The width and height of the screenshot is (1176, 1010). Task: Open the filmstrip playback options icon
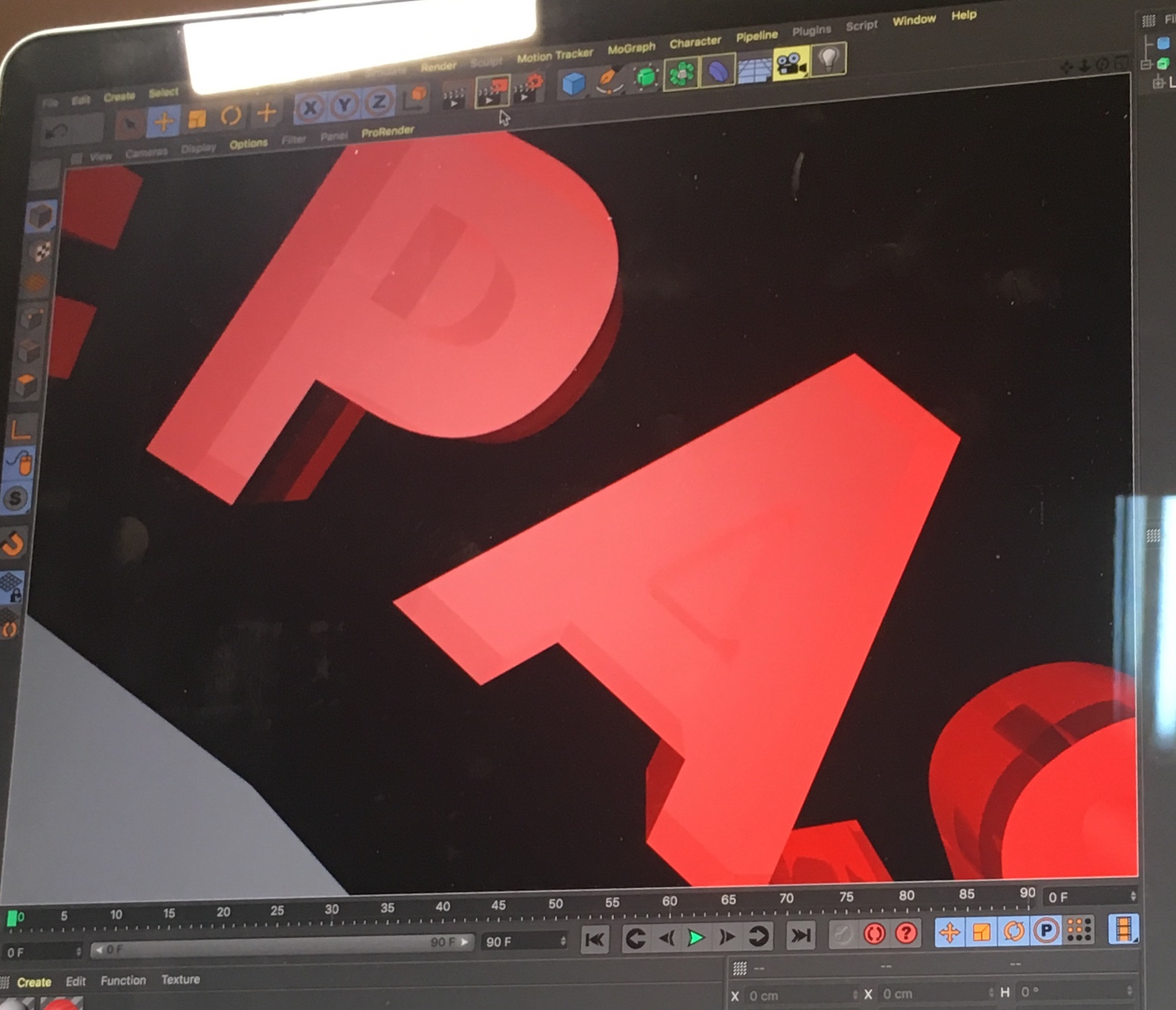(1123, 928)
